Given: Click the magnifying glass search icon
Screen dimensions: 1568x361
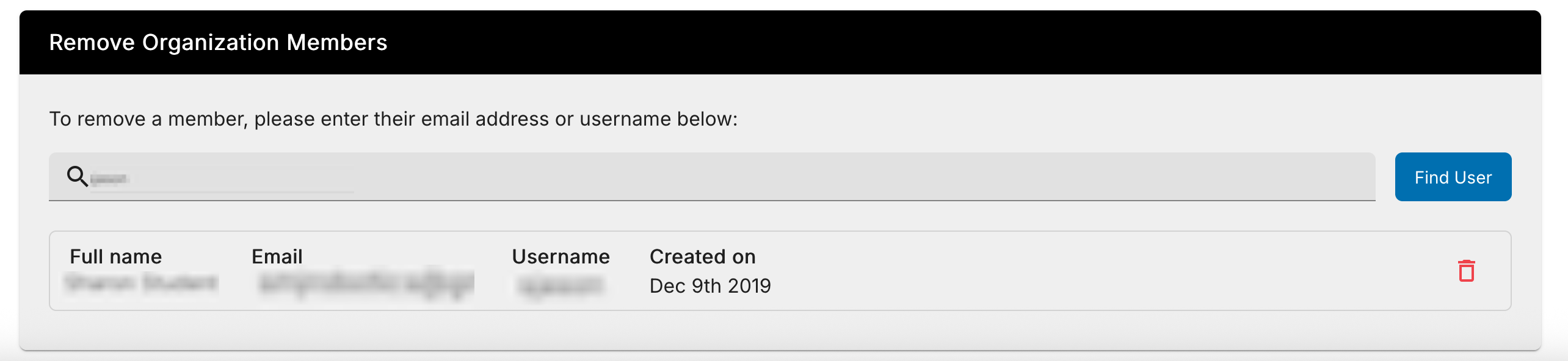Looking at the screenshot, I should [77, 176].
